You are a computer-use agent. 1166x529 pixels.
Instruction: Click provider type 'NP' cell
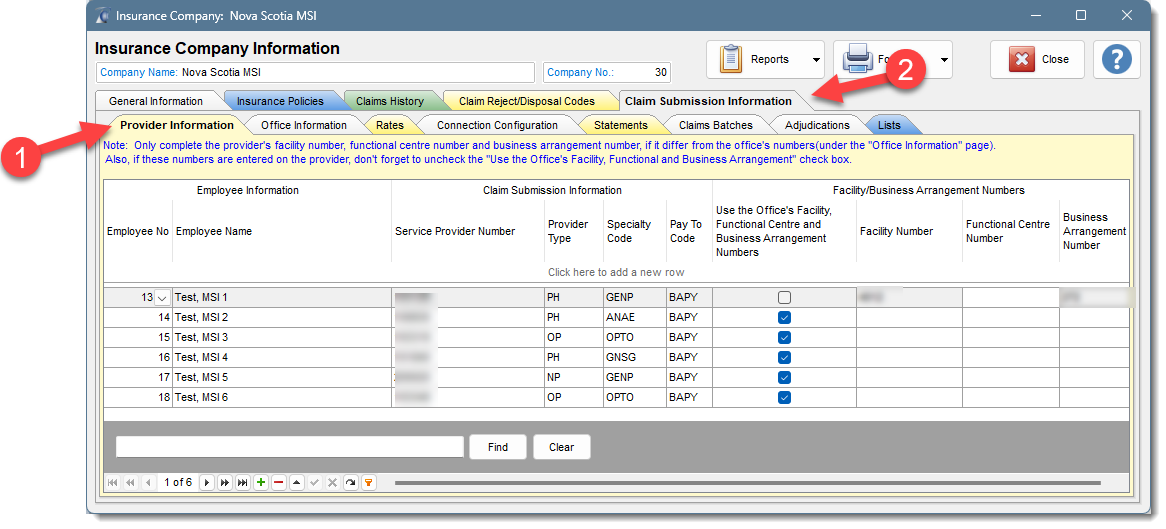[x=573, y=378]
